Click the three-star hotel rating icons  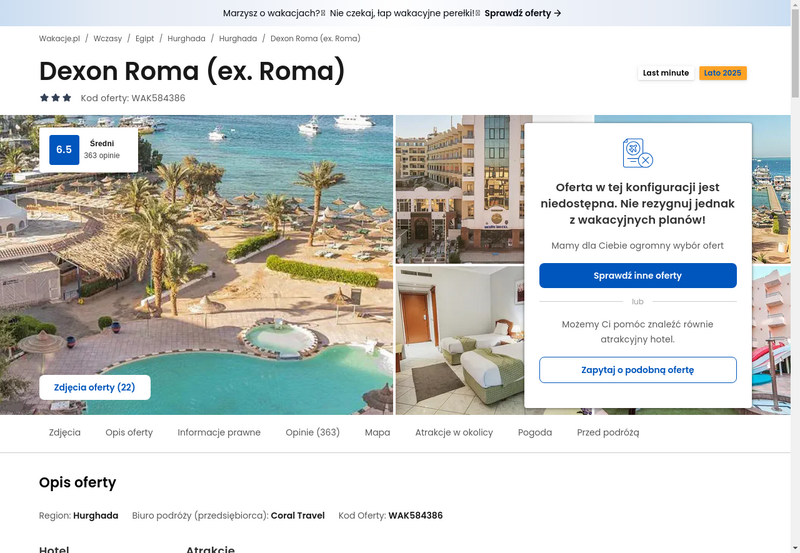coord(56,97)
